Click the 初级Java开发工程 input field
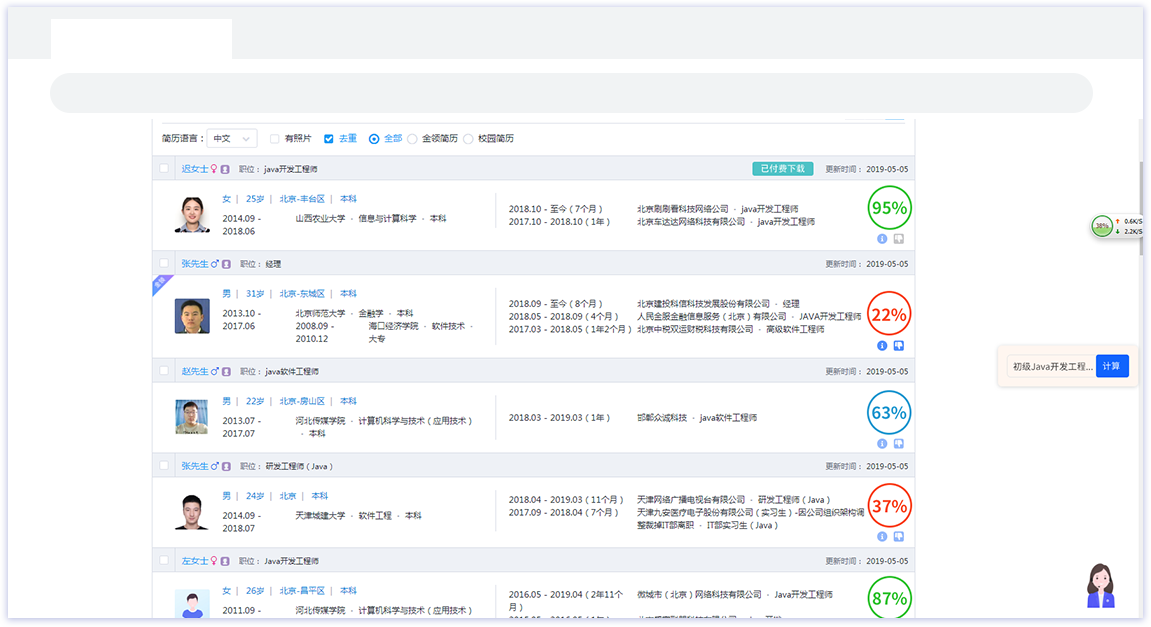This screenshot has height=627, width=1151. coord(1052,366)
